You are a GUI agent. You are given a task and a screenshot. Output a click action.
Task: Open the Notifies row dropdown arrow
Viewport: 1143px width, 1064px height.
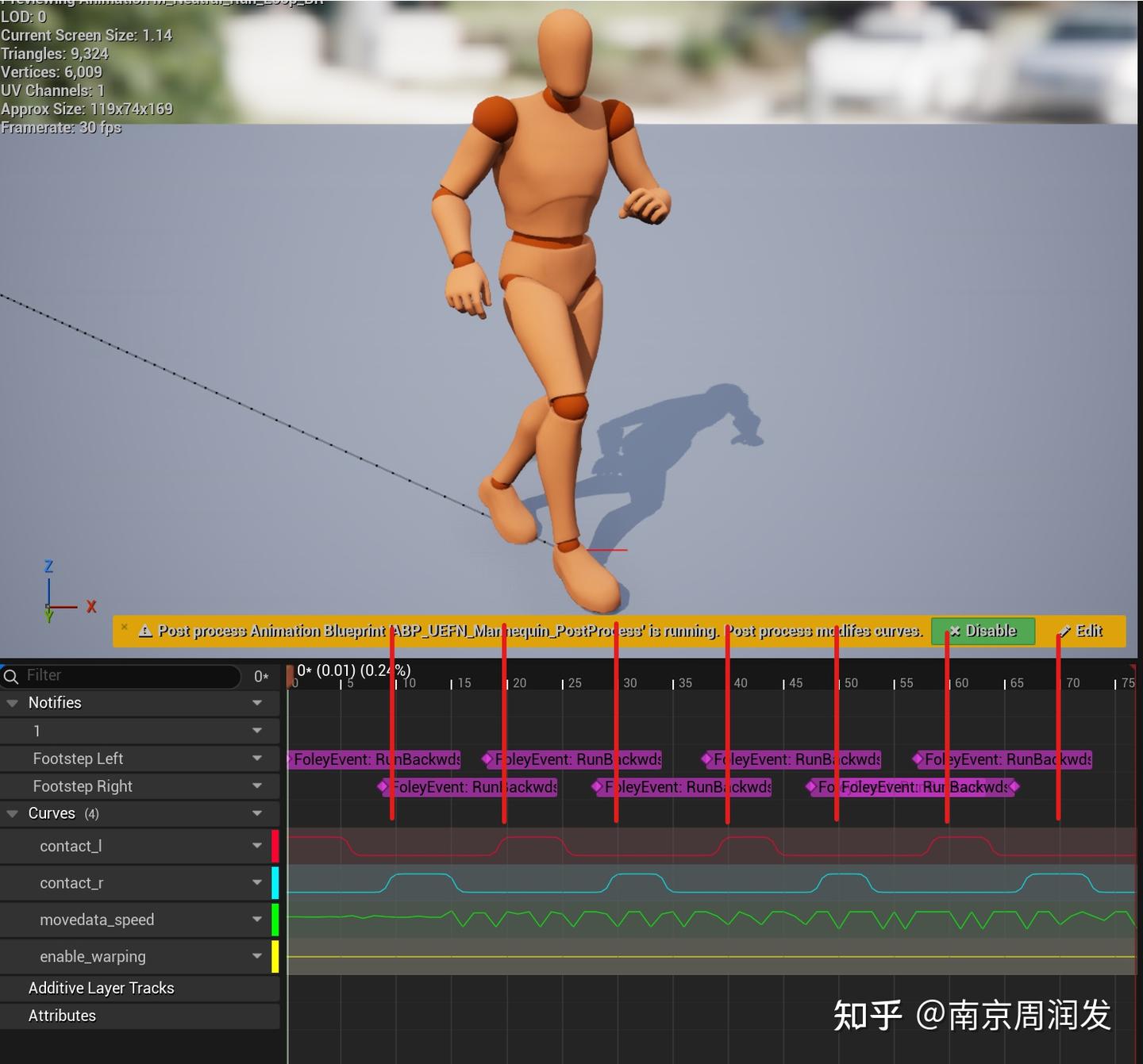[x=257, y=703]
